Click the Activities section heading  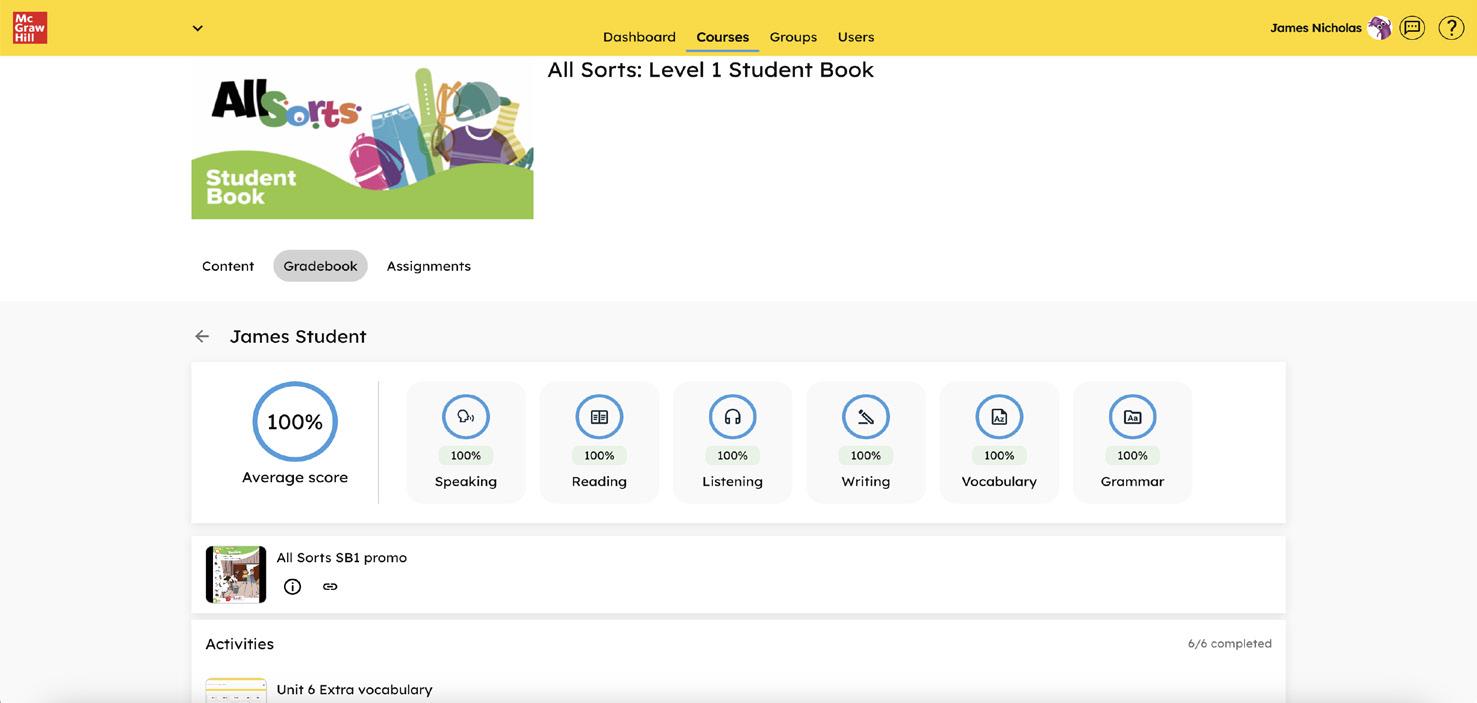click(x=239, y=644)
